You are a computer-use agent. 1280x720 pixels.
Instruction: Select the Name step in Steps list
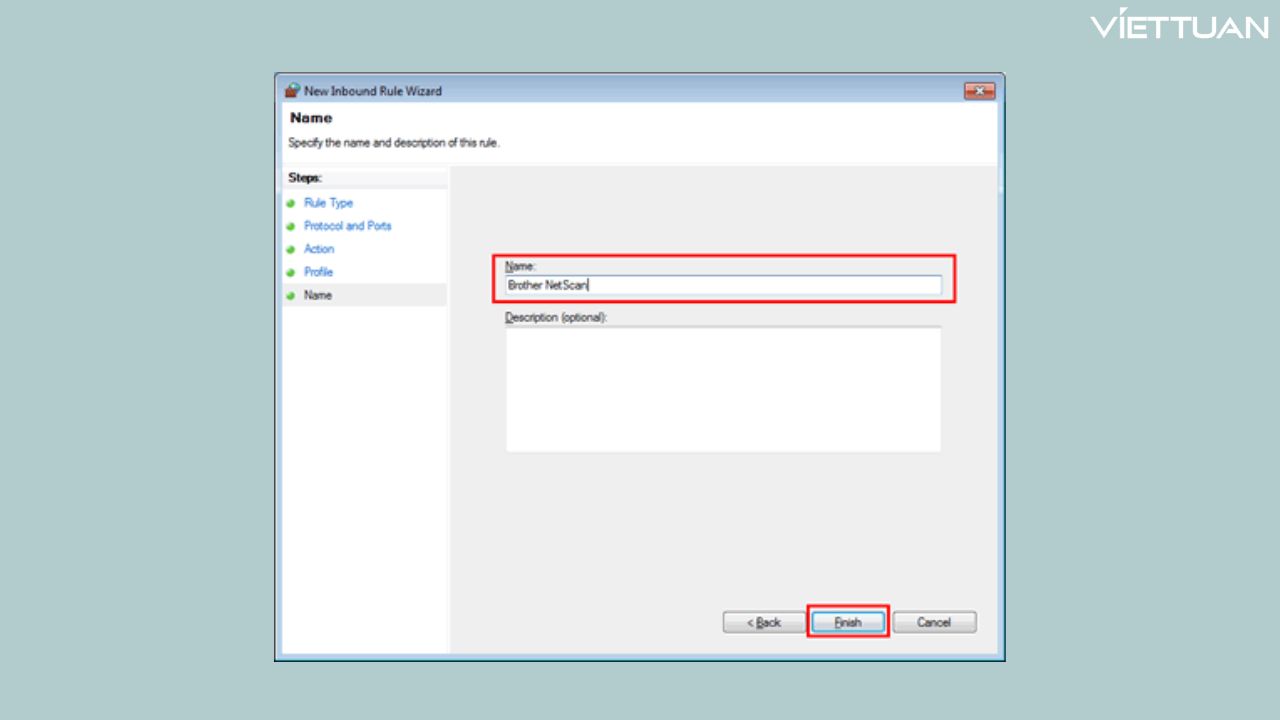(318, 295)
